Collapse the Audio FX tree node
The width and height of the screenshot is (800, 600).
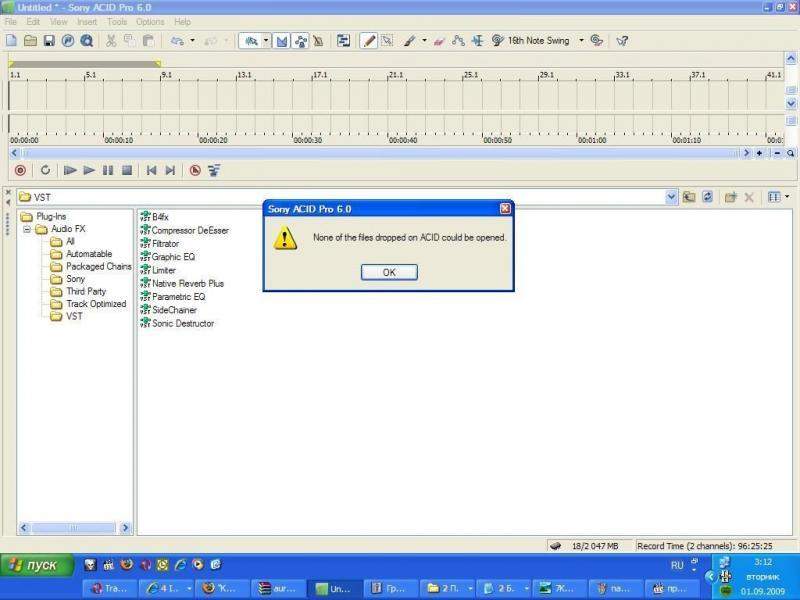(27, 229)
